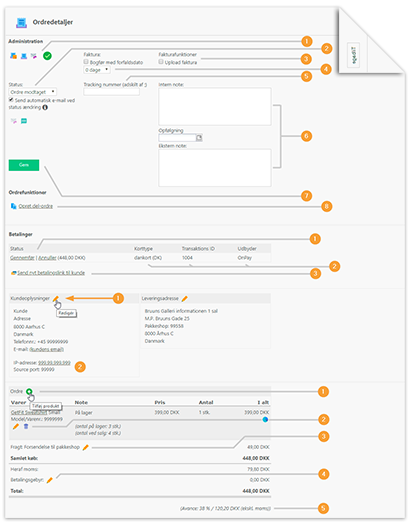Focus the Tracking nummer input field
Screen dimensions: 410x524
[112, 92]
